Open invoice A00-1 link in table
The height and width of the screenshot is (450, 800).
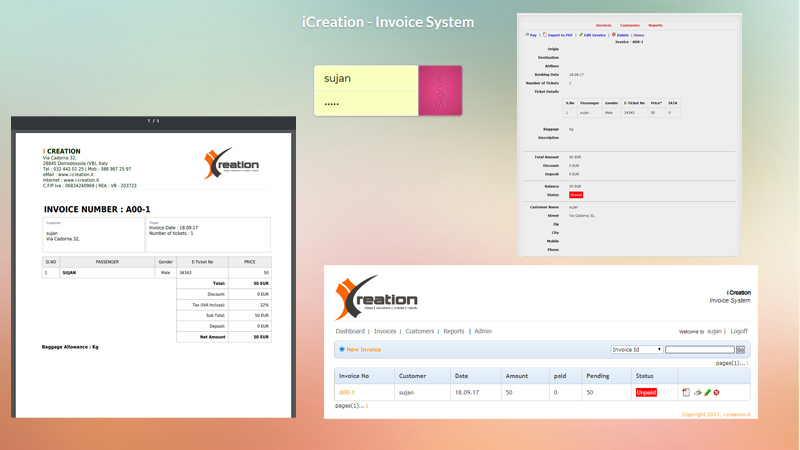(x=346, y=393)
